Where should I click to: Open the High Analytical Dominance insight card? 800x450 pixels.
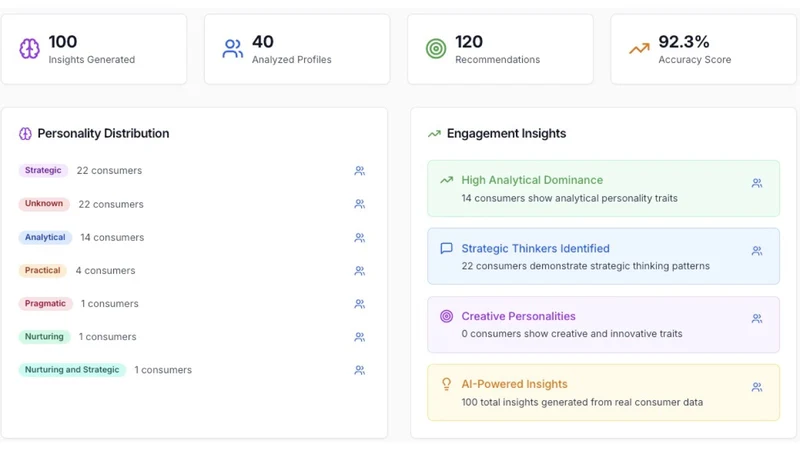[604, 188]
